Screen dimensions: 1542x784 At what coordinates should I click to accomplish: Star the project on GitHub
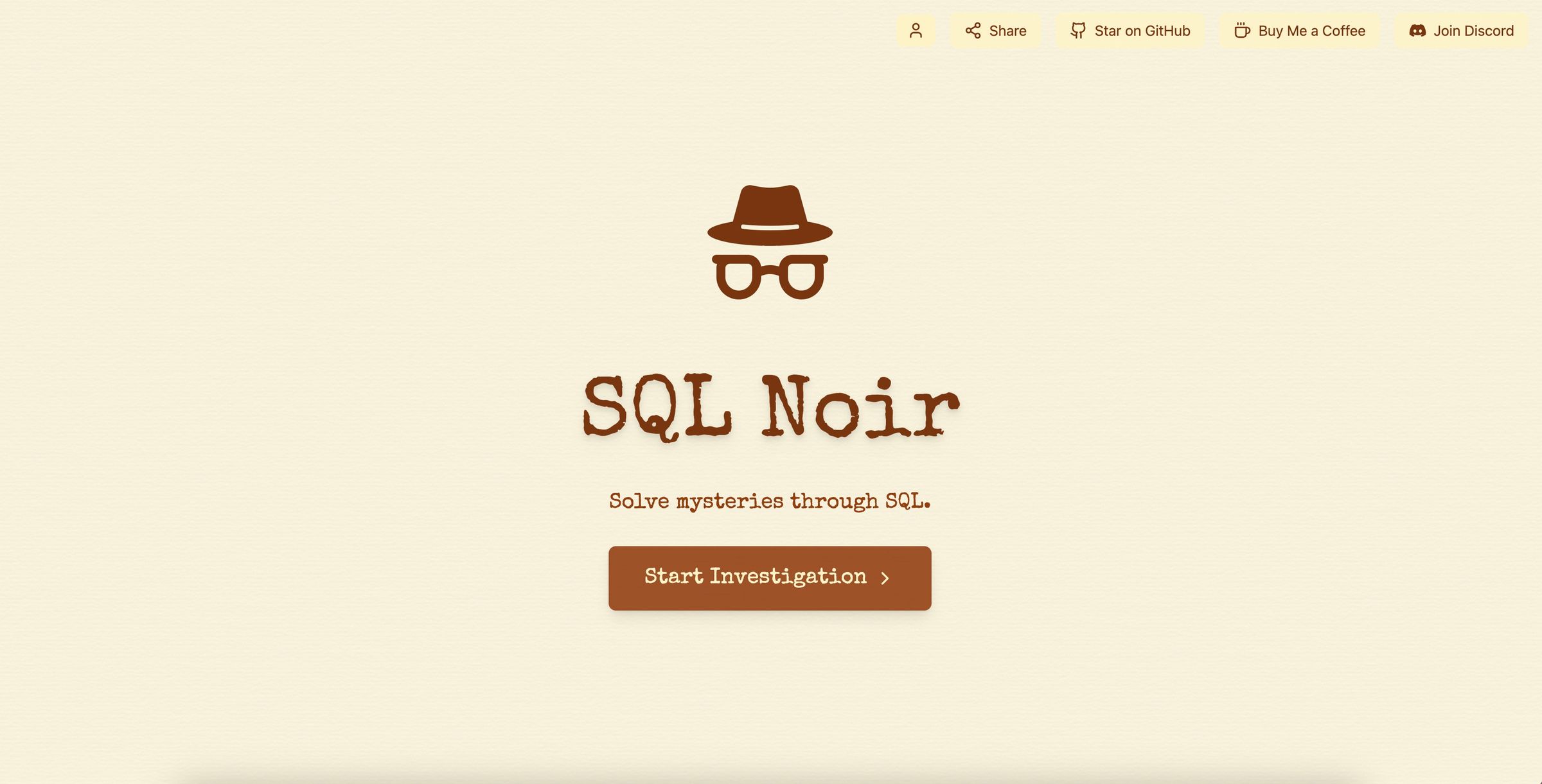(1130, 30)
